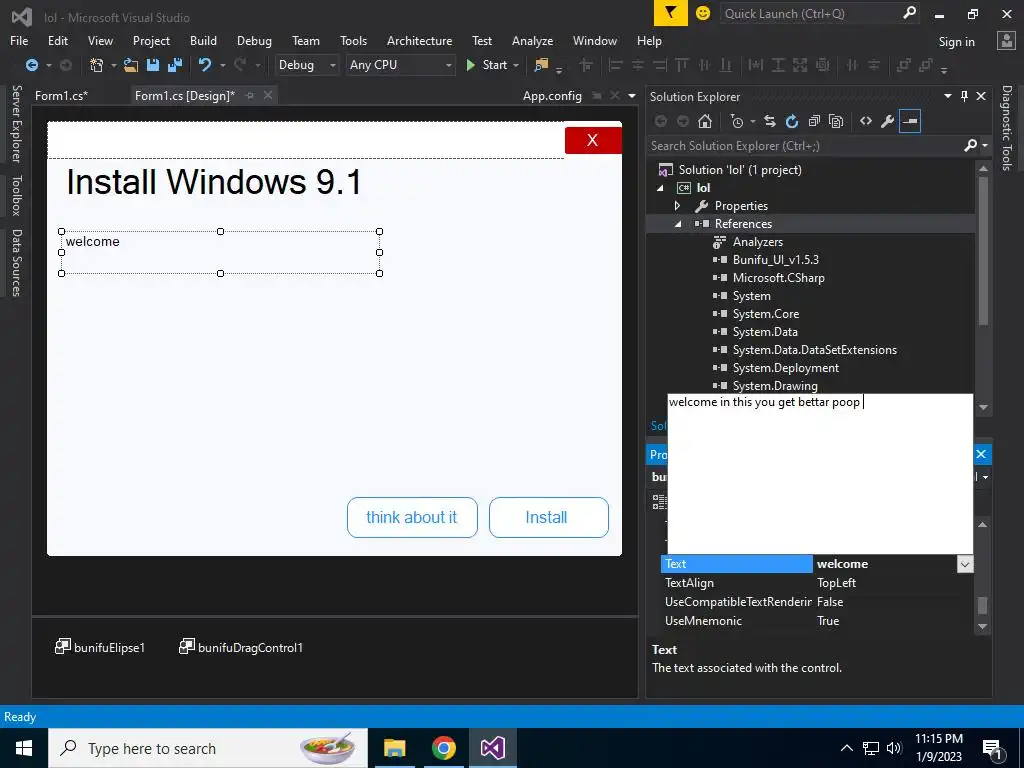The width and height of the screenshot is (1024, 768).
Task: Select the bunifuDragControl1 component in the tray
Action: [x=241, y=647]
